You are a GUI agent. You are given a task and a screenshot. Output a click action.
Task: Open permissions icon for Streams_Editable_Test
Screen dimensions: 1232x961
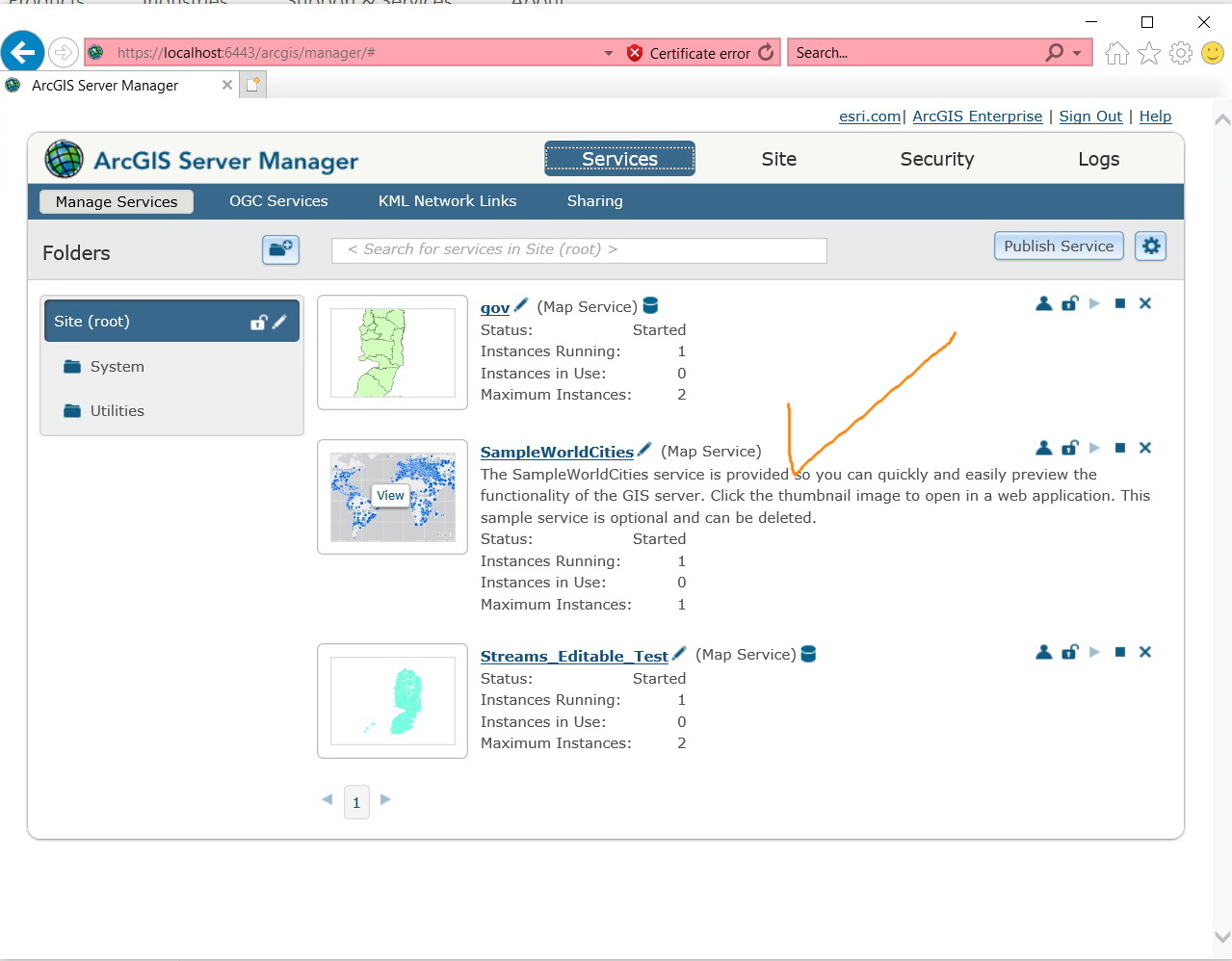point(1043,652)
